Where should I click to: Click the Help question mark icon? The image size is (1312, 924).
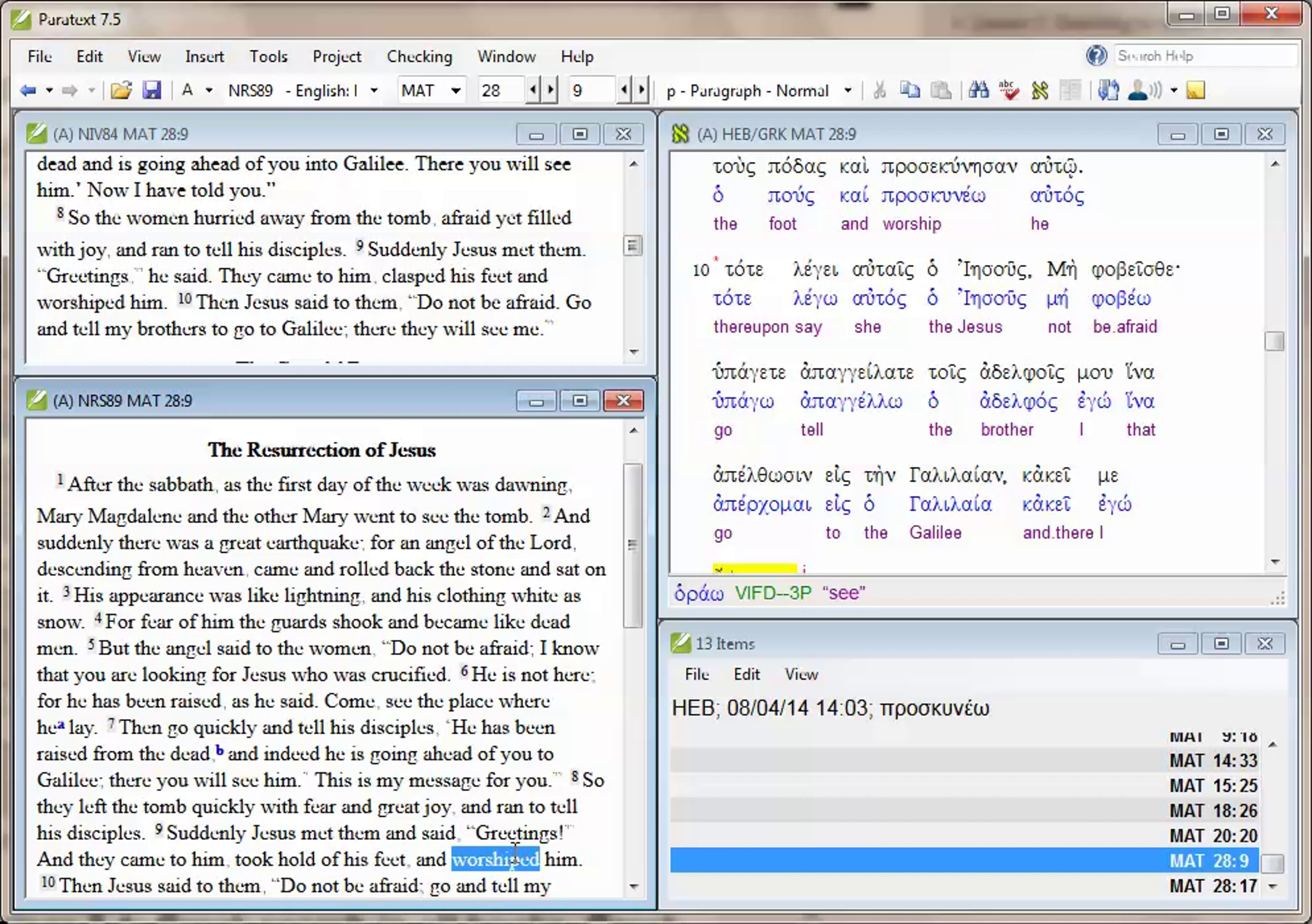1096,55
